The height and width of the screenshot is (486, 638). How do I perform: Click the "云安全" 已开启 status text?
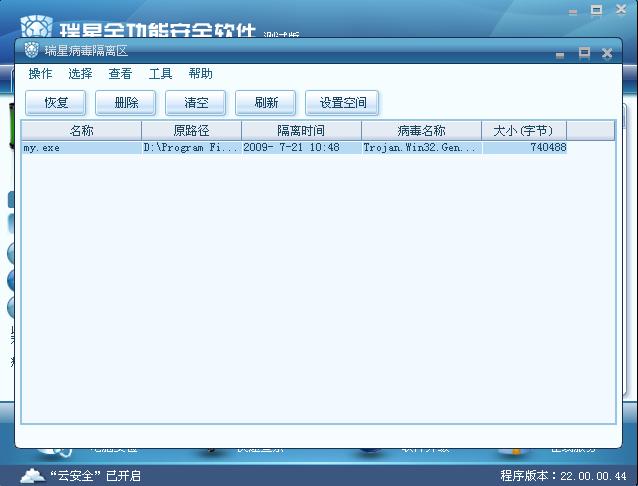pos(95,476)
